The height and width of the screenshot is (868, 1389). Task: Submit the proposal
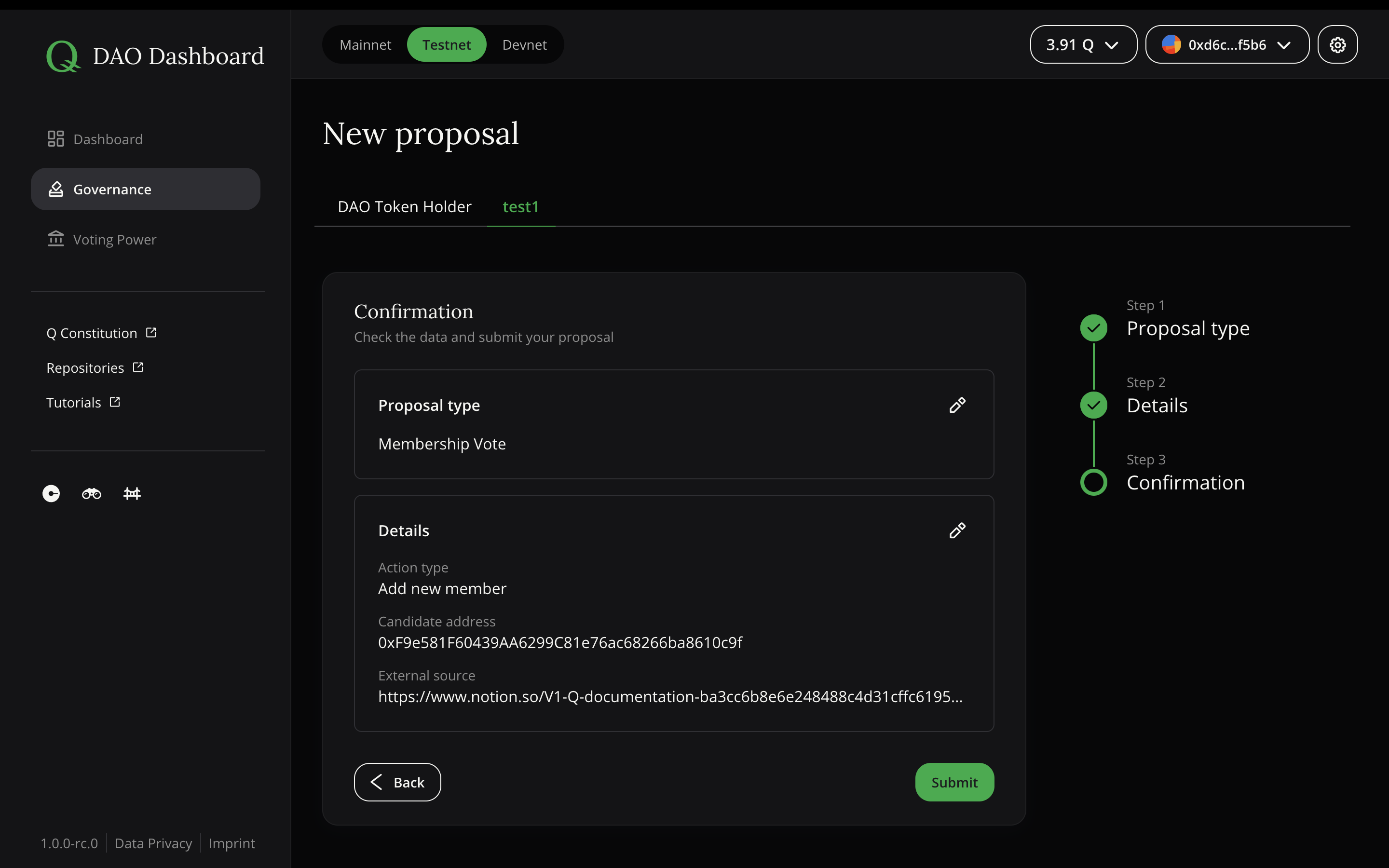(953, 782)
